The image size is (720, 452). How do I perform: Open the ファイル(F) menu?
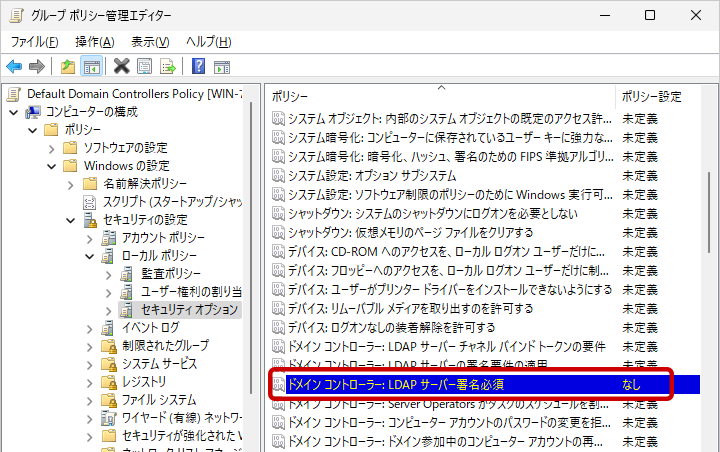point(34,41)
